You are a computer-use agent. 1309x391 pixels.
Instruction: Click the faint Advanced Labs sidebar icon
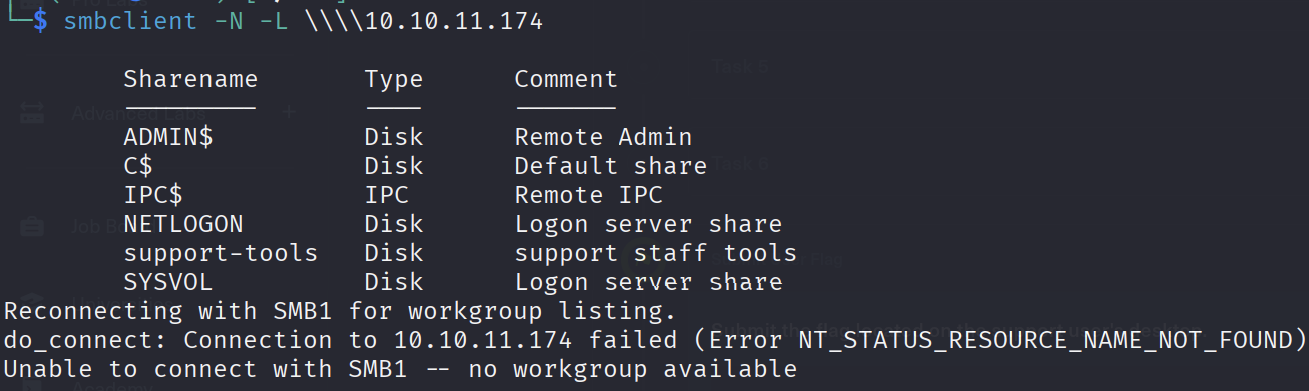(32, 113)
